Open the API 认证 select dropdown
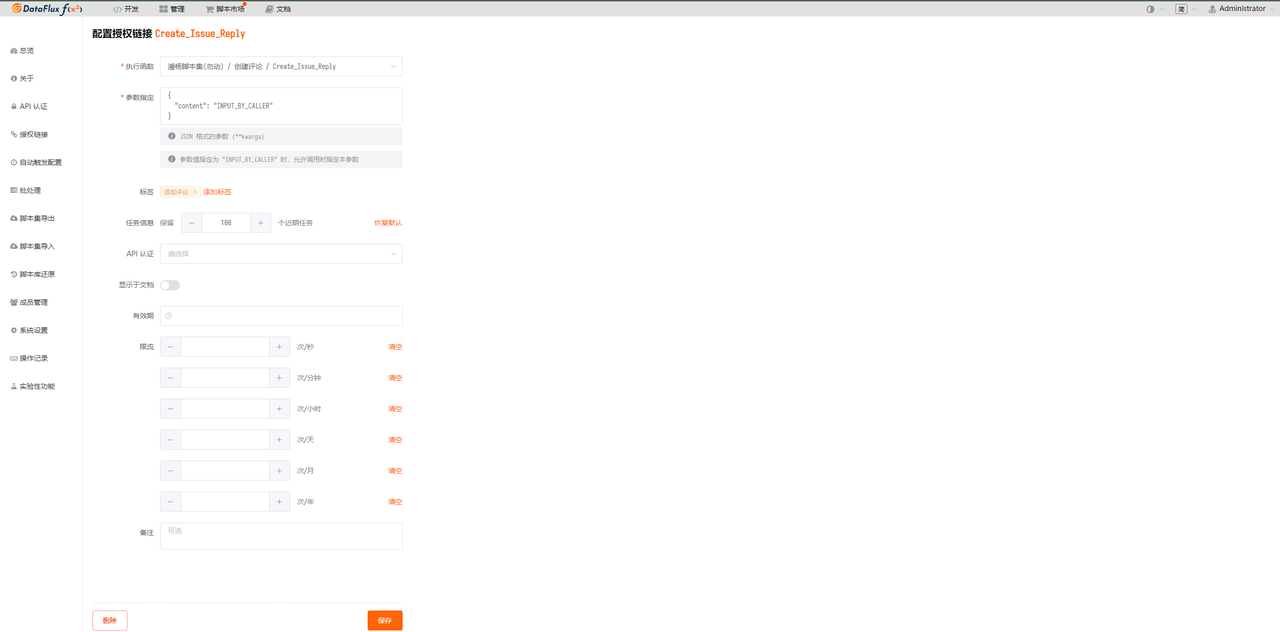Viewport: 1280px width, 632px height. tap(281, 254)
